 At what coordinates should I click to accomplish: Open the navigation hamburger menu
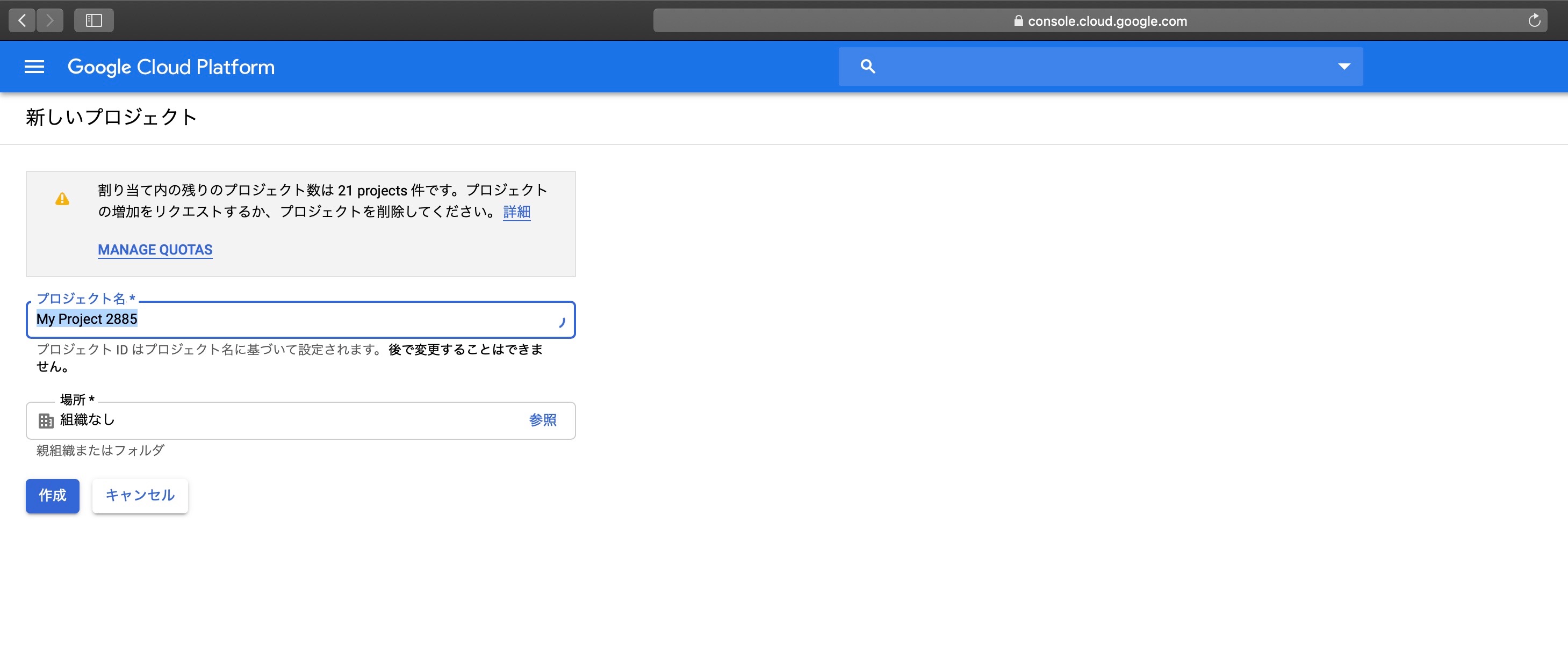coord(34,67)
